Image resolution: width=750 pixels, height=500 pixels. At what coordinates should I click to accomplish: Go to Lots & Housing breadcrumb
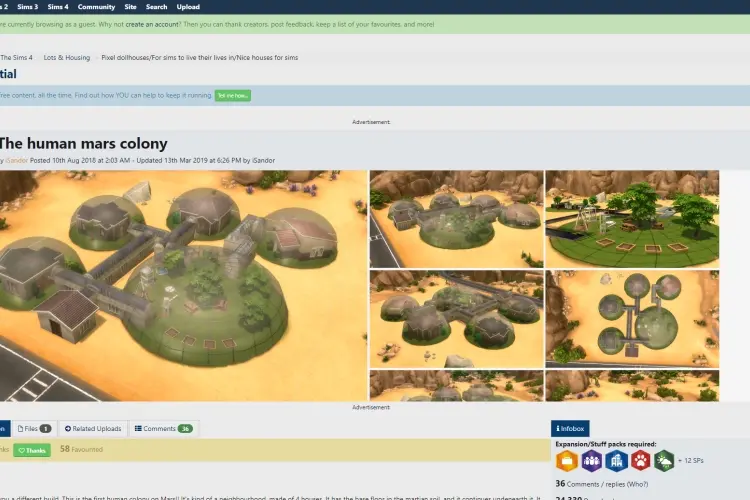(66, 57)
